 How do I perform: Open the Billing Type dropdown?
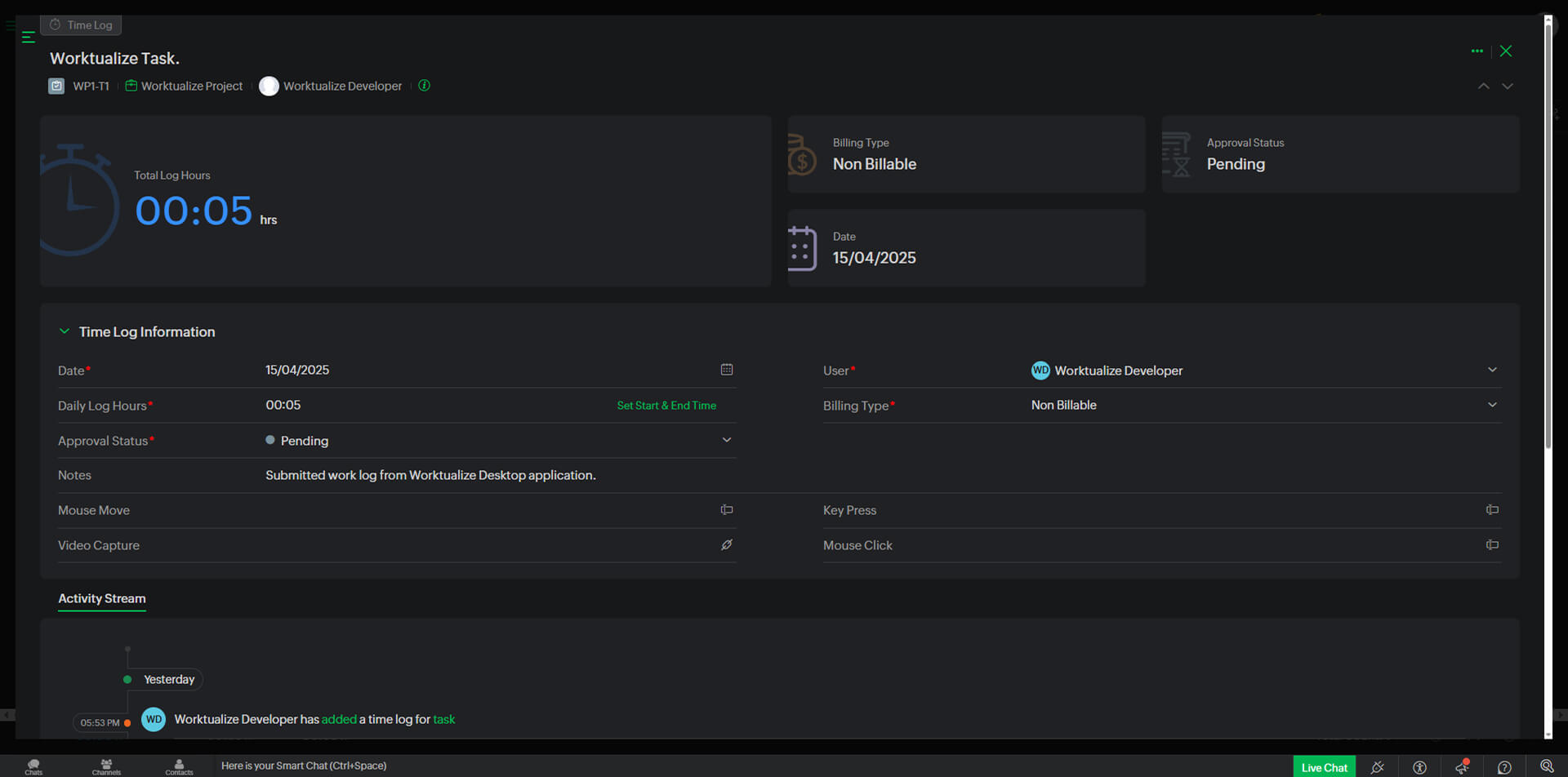click(x=1491, y=405)
